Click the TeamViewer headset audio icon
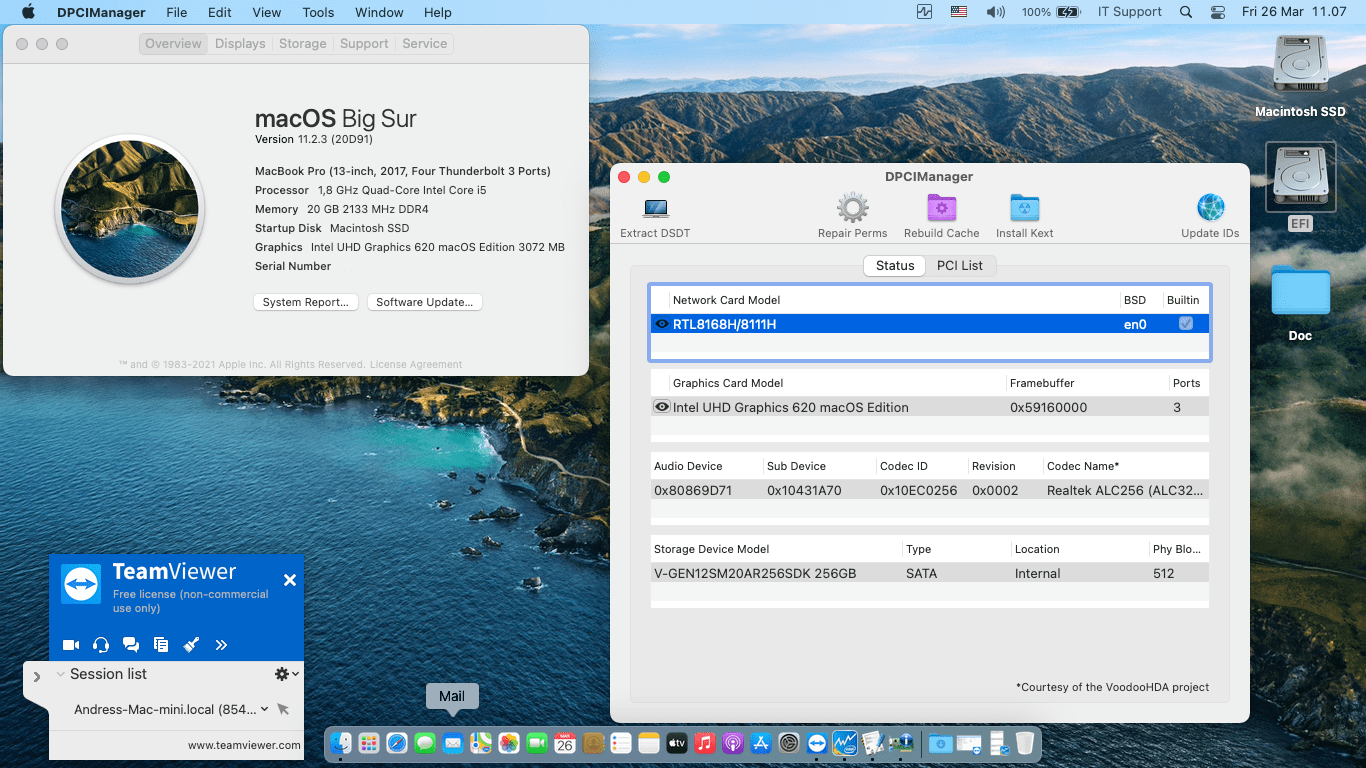 coord(101,645)
